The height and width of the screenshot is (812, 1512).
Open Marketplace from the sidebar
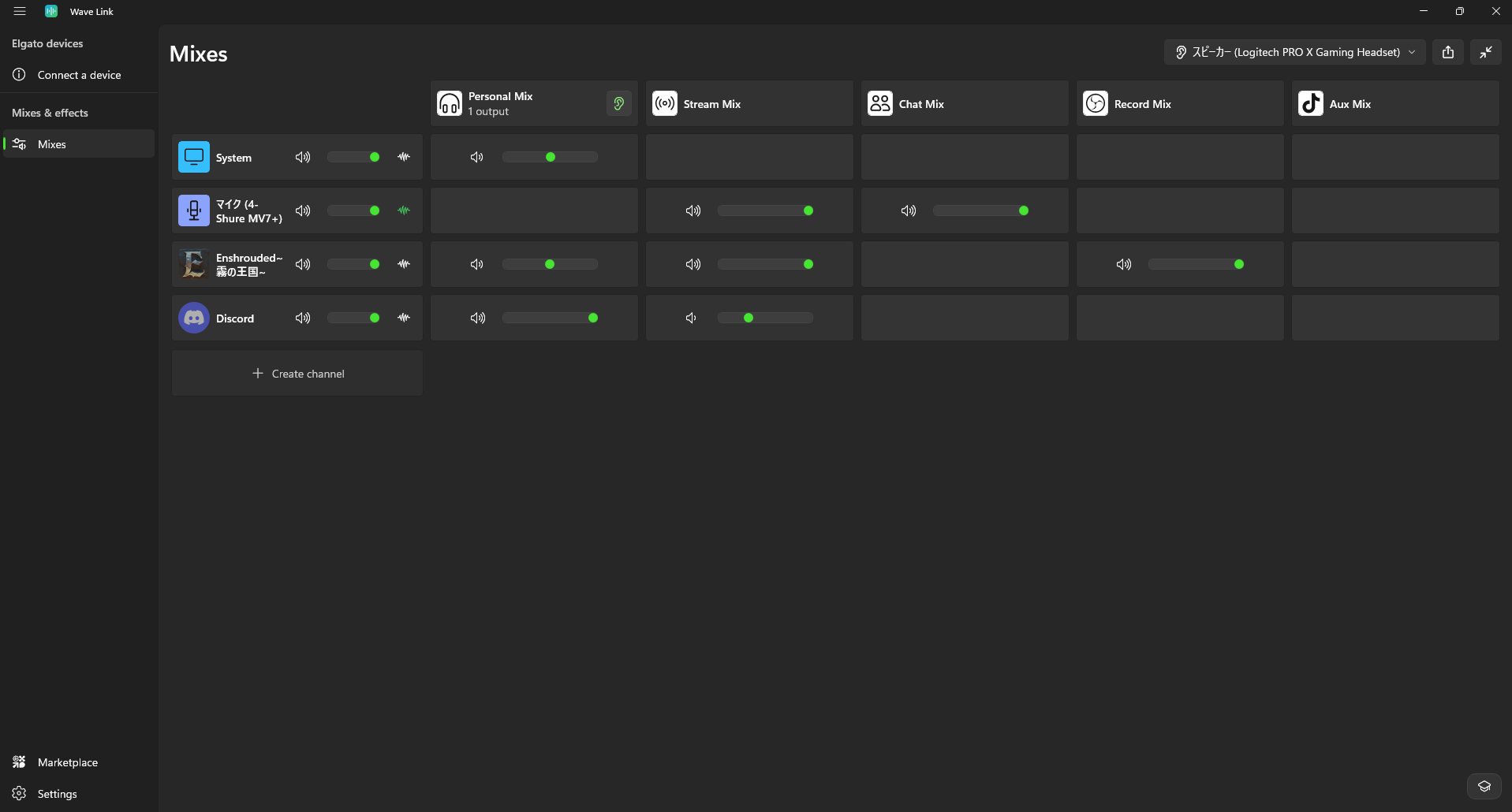(79, 762)
